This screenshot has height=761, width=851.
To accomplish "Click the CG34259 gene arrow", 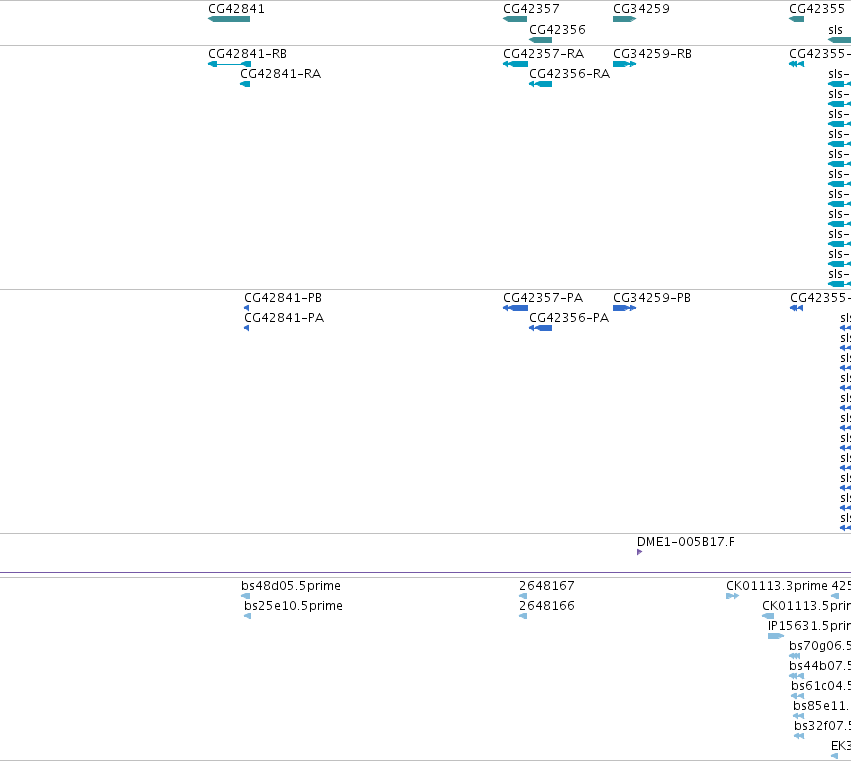I will (624, 19).
